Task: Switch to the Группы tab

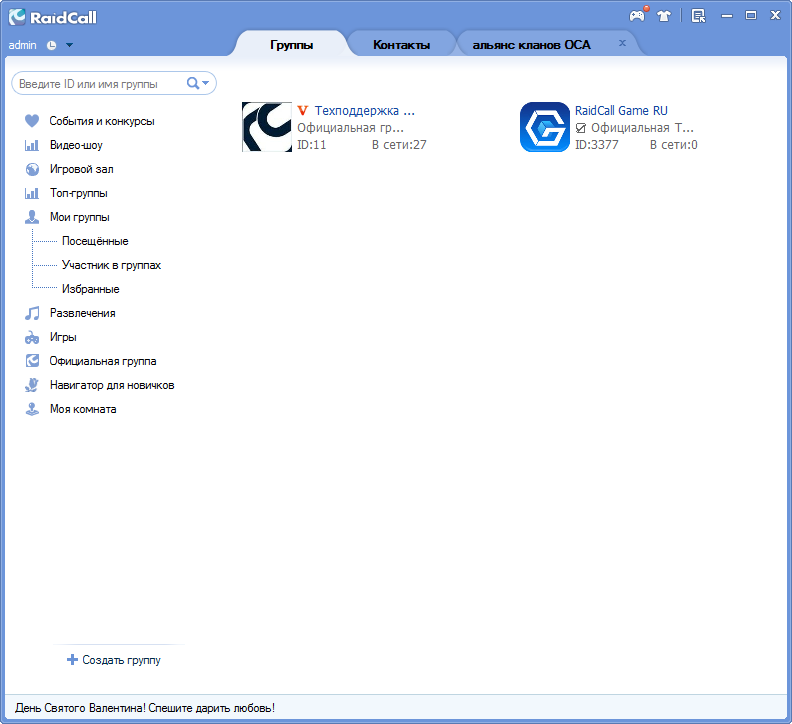Action: click(x=291, y=44)
